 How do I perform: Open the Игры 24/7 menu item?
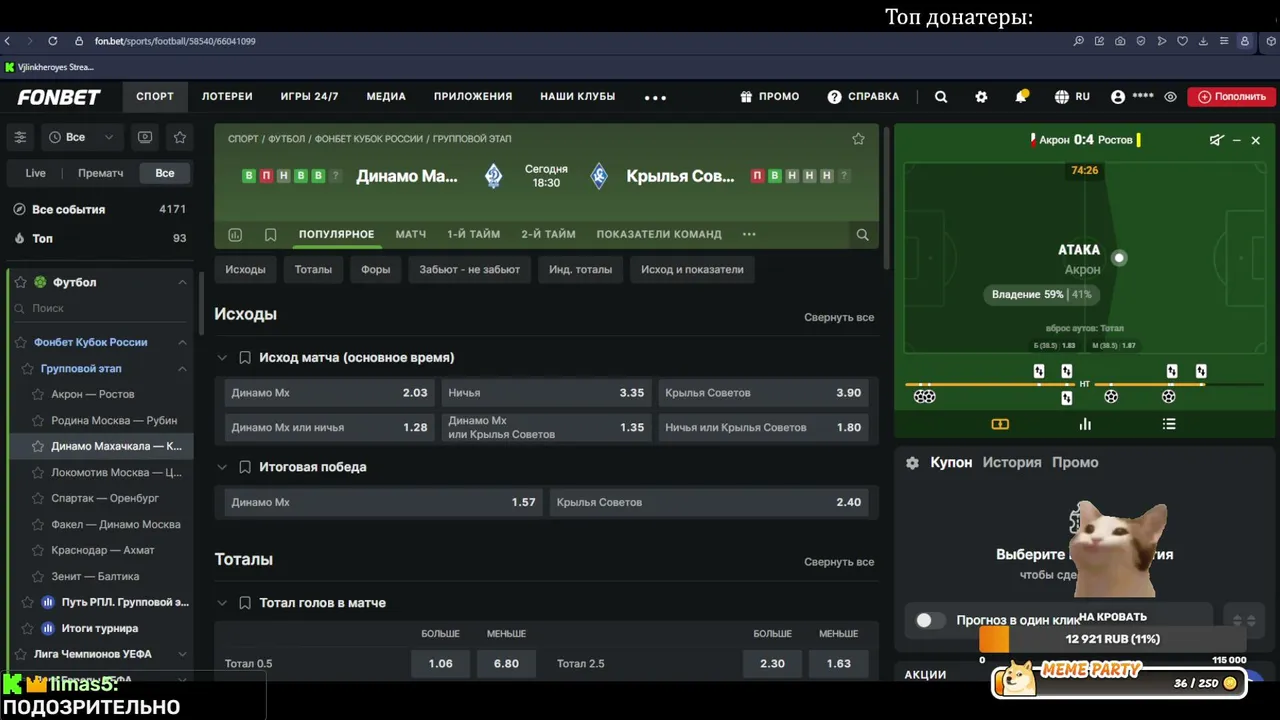310,97
